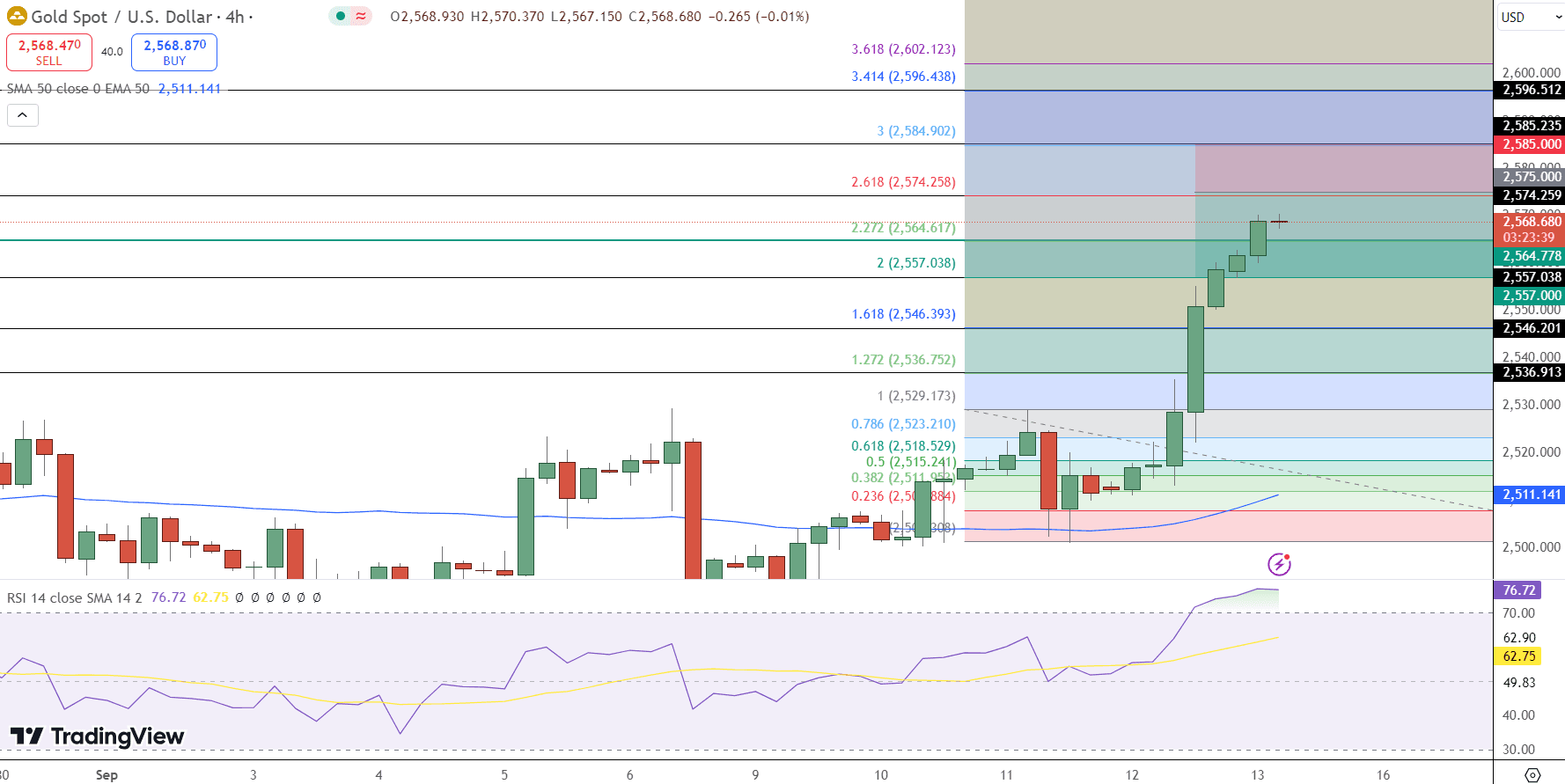The height and width of the screenshot is (784, 1565).
Task: Click the 2,536.913 price axis label
Action: 1532,372
